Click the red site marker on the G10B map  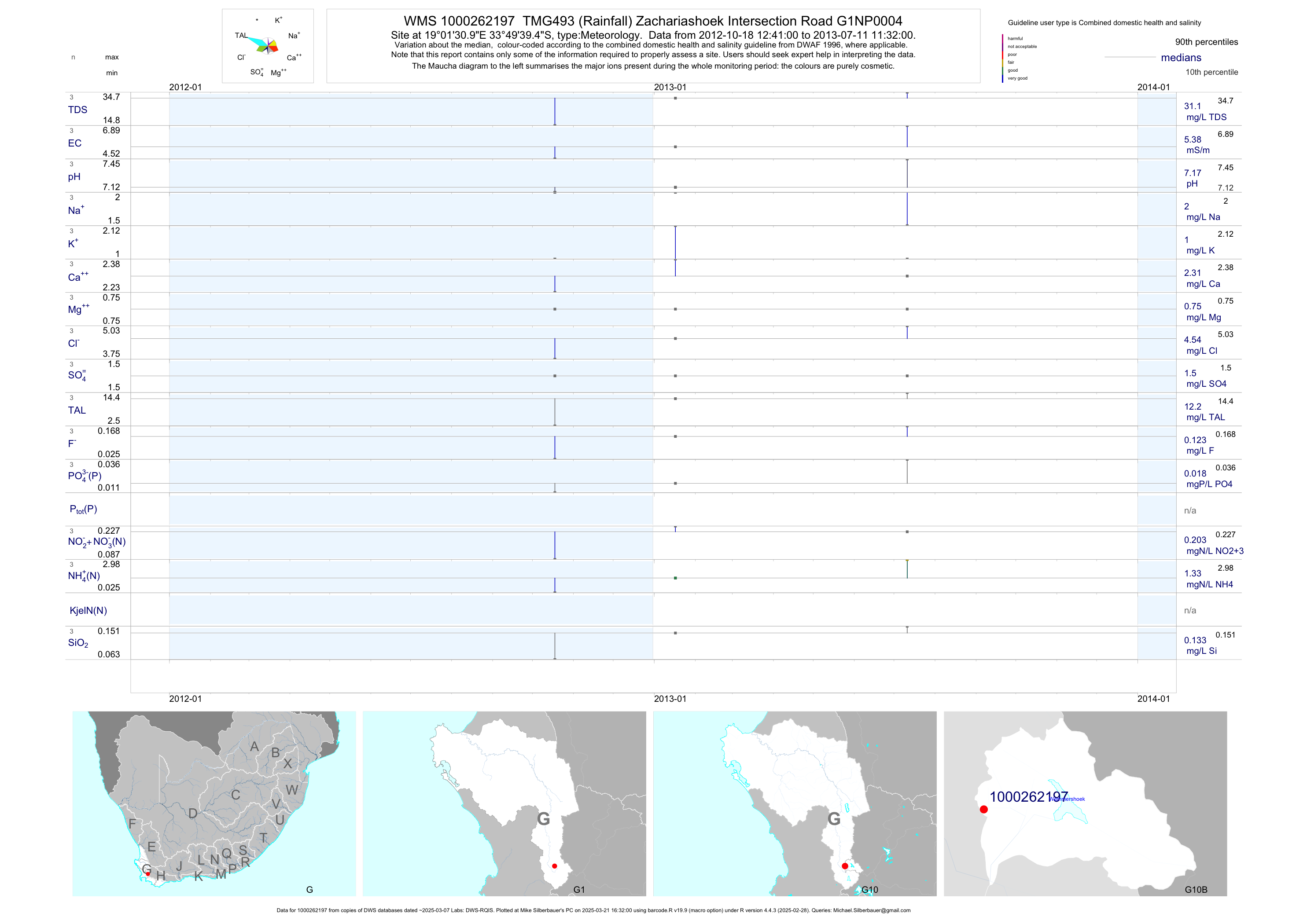(x=984, y=809)
